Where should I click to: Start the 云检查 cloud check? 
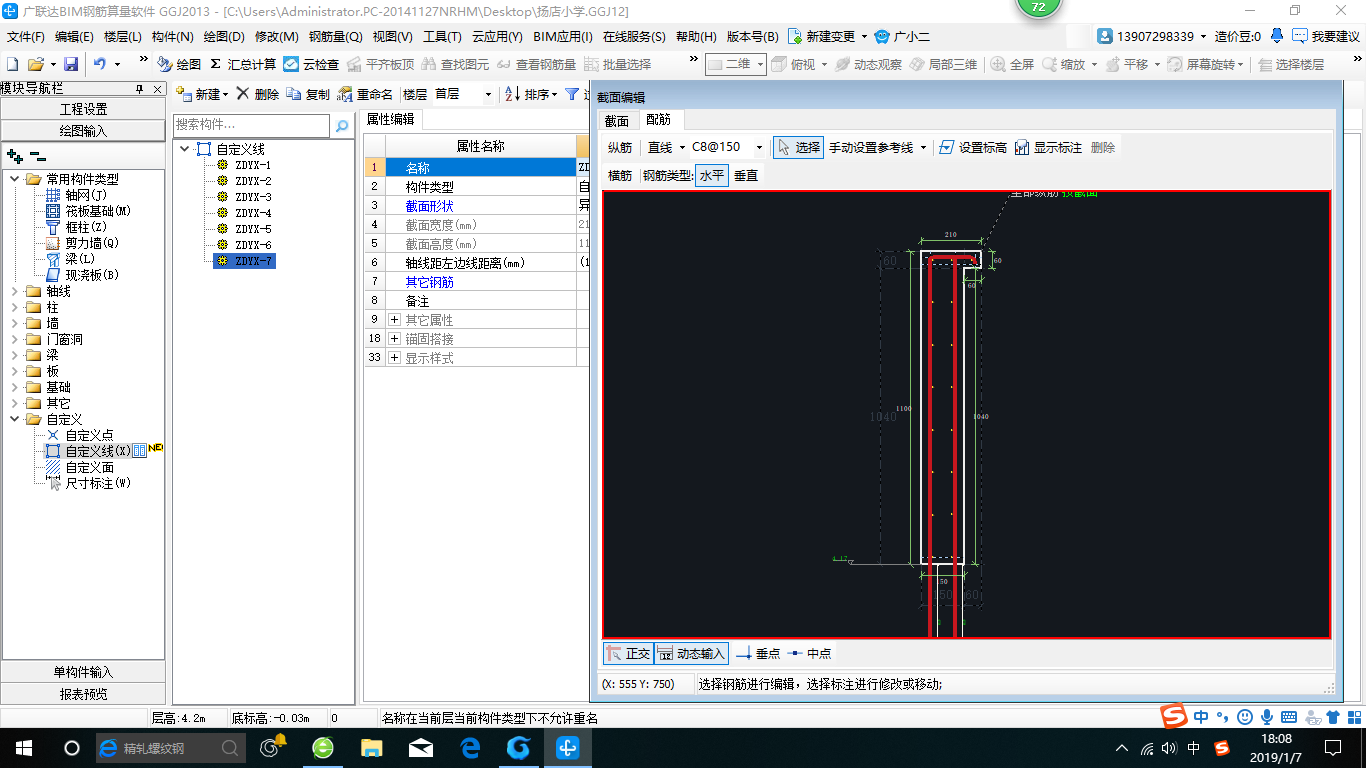pyautogui.click(x=311, y=64)
